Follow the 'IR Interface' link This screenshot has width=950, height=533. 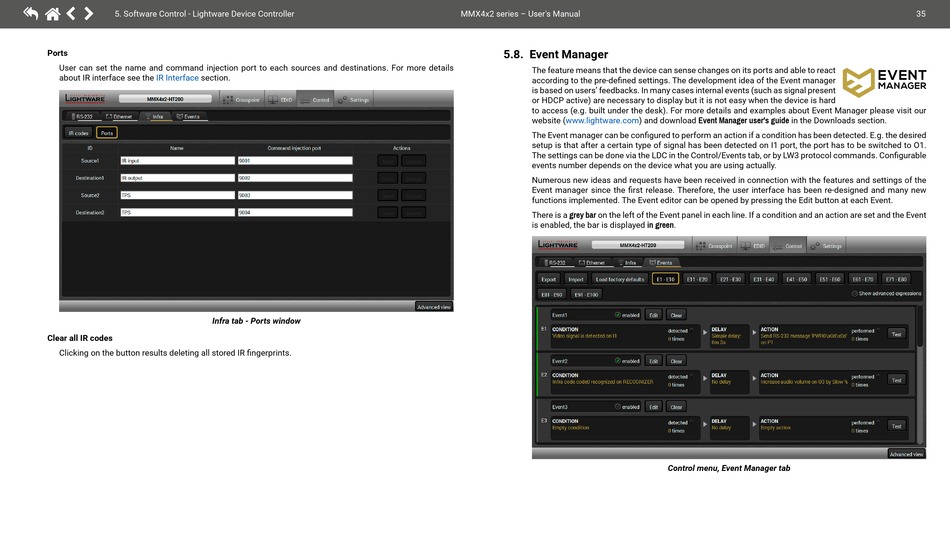pyautogui.click(x=177, y=78)
